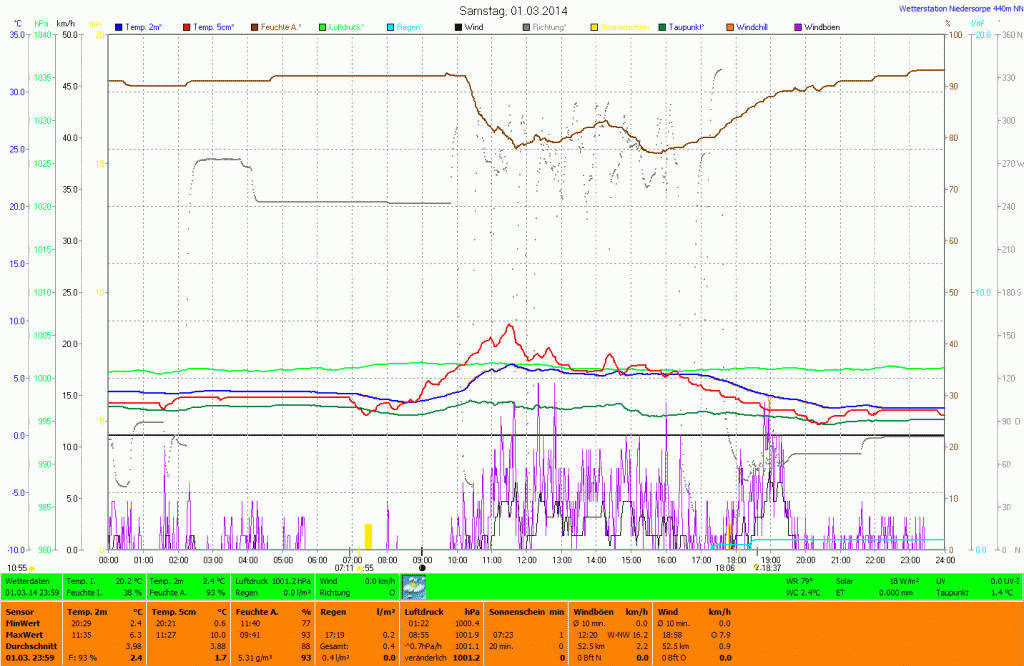Click the purple Windböen legend square
This screenshot has height=666, width=1024.
coord(798,25)
